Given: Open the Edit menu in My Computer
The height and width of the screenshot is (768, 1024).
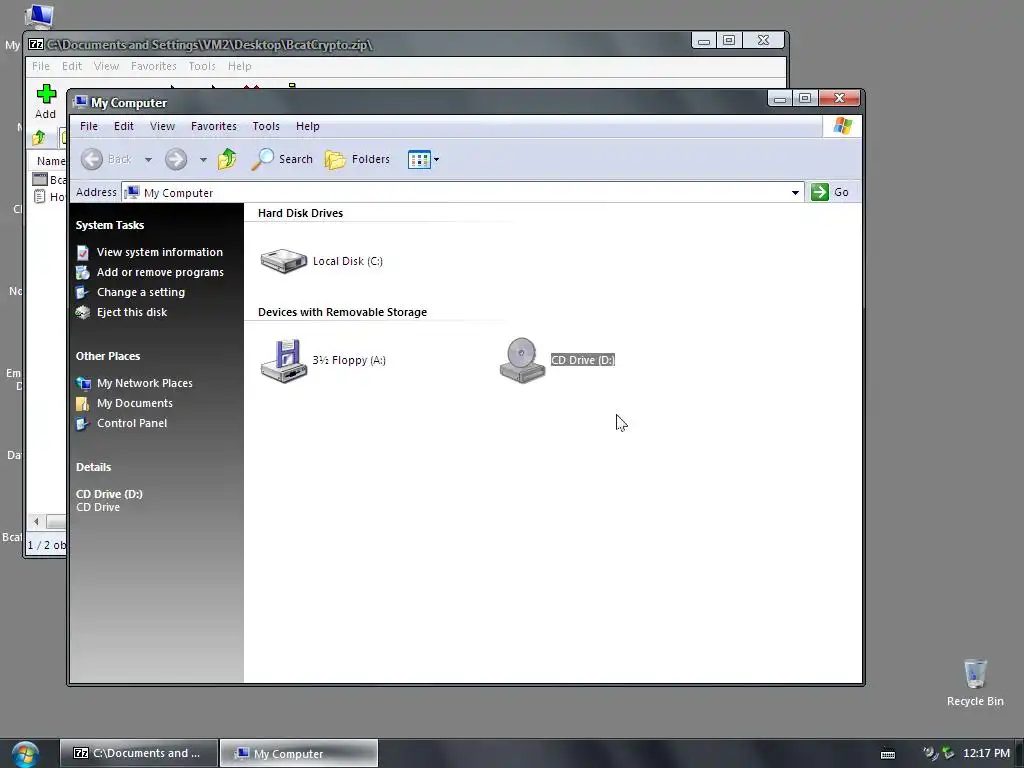Looking at the screenshot, I should coord(123,126).
